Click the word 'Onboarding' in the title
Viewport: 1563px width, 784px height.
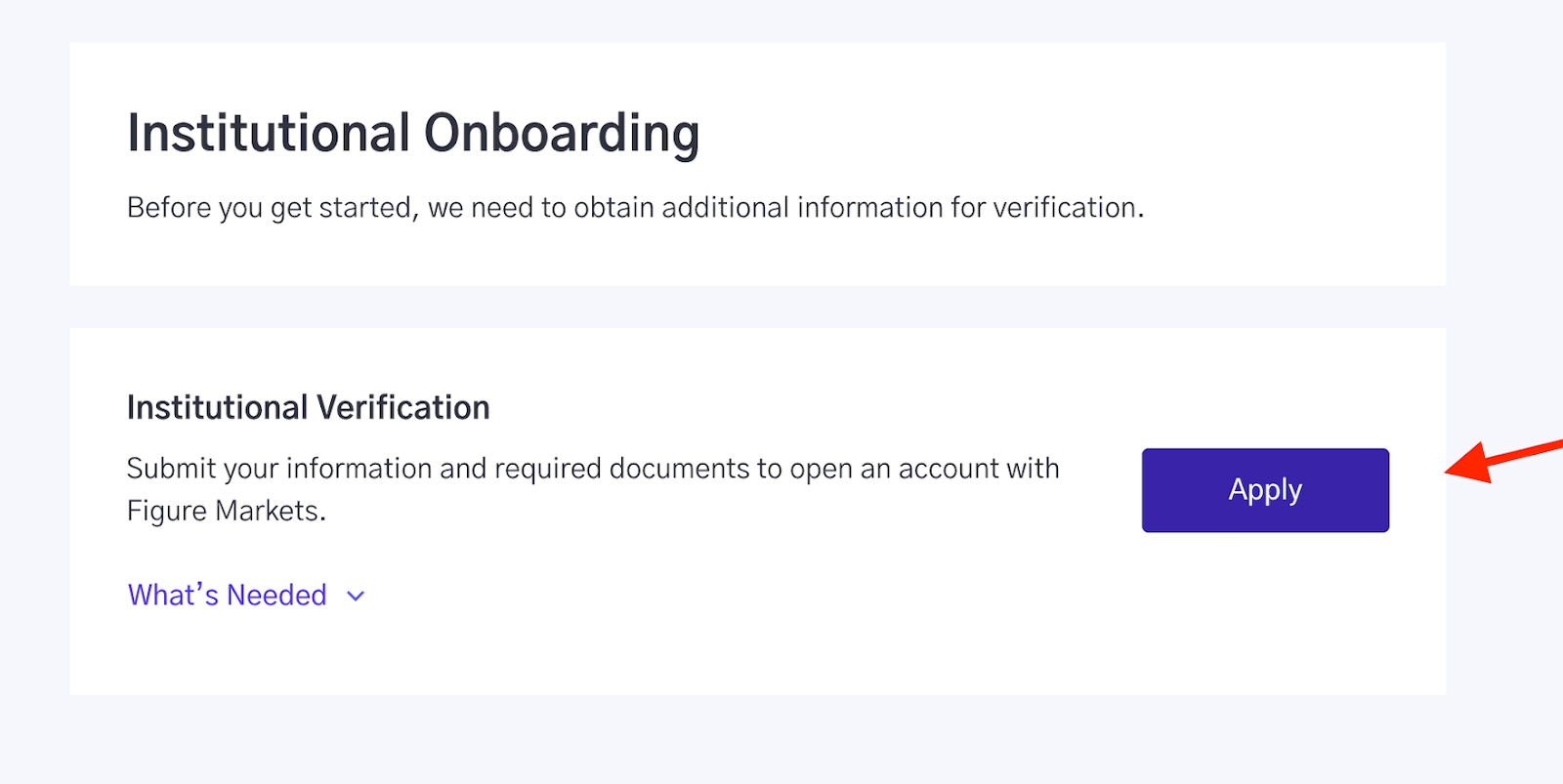coord(562,133)
